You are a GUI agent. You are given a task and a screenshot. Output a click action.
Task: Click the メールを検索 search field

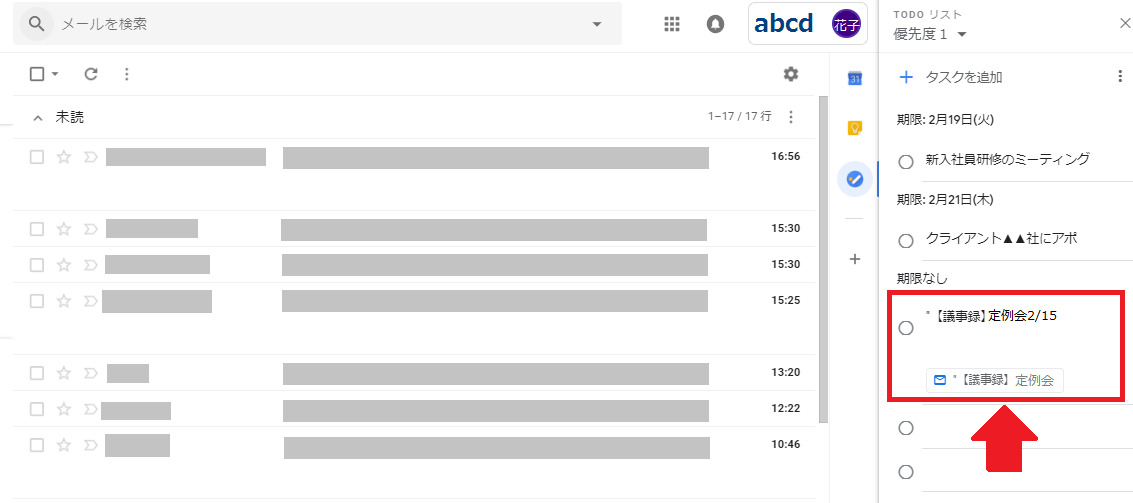tap(320, 24)
